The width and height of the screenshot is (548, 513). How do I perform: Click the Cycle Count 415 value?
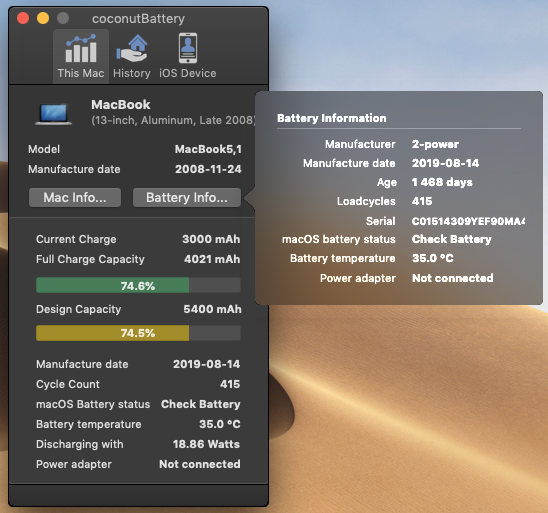click(x=230, y=384)
